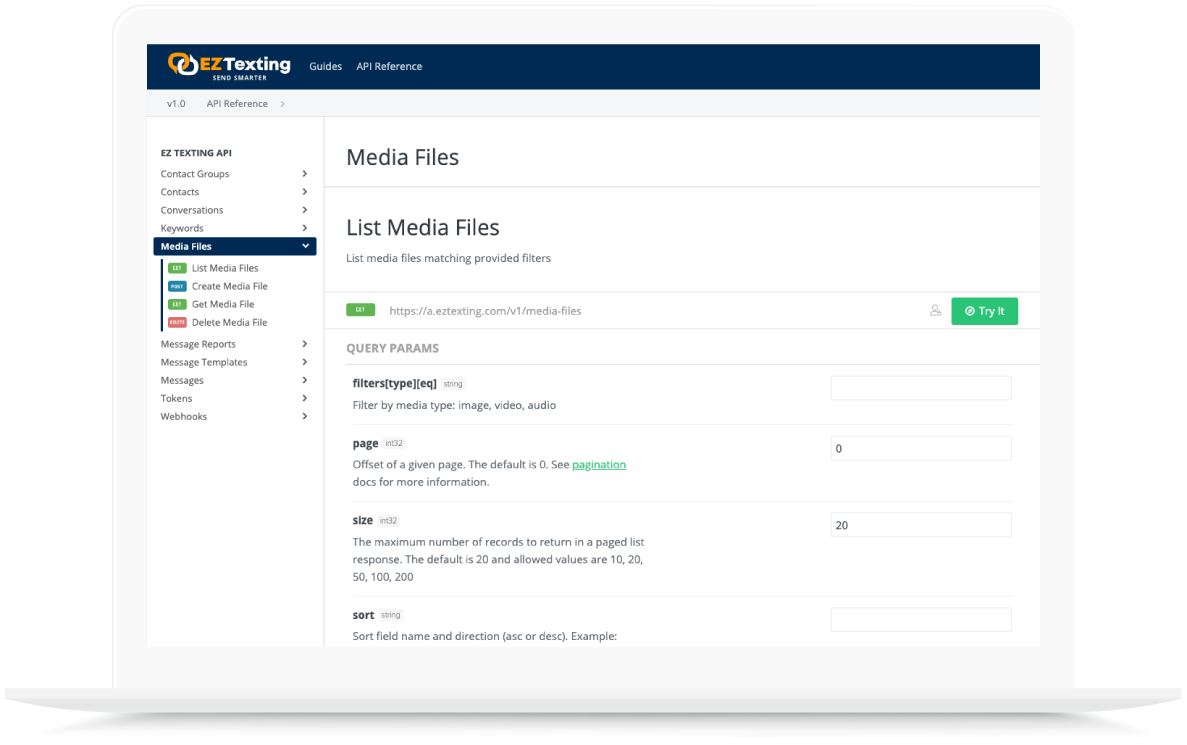This screenshot has width=1187, height=745.
Task: Click the sort parameter name
Action: 363,615
